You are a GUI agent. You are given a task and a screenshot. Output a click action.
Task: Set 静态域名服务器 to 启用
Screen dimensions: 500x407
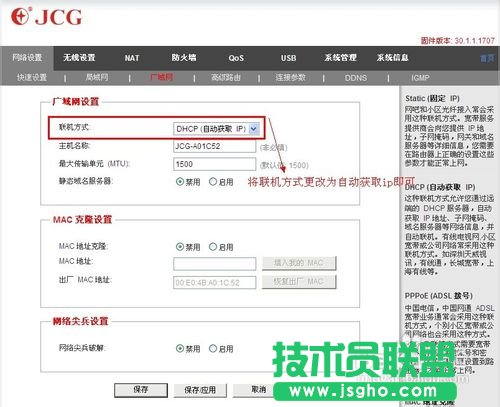213,182
